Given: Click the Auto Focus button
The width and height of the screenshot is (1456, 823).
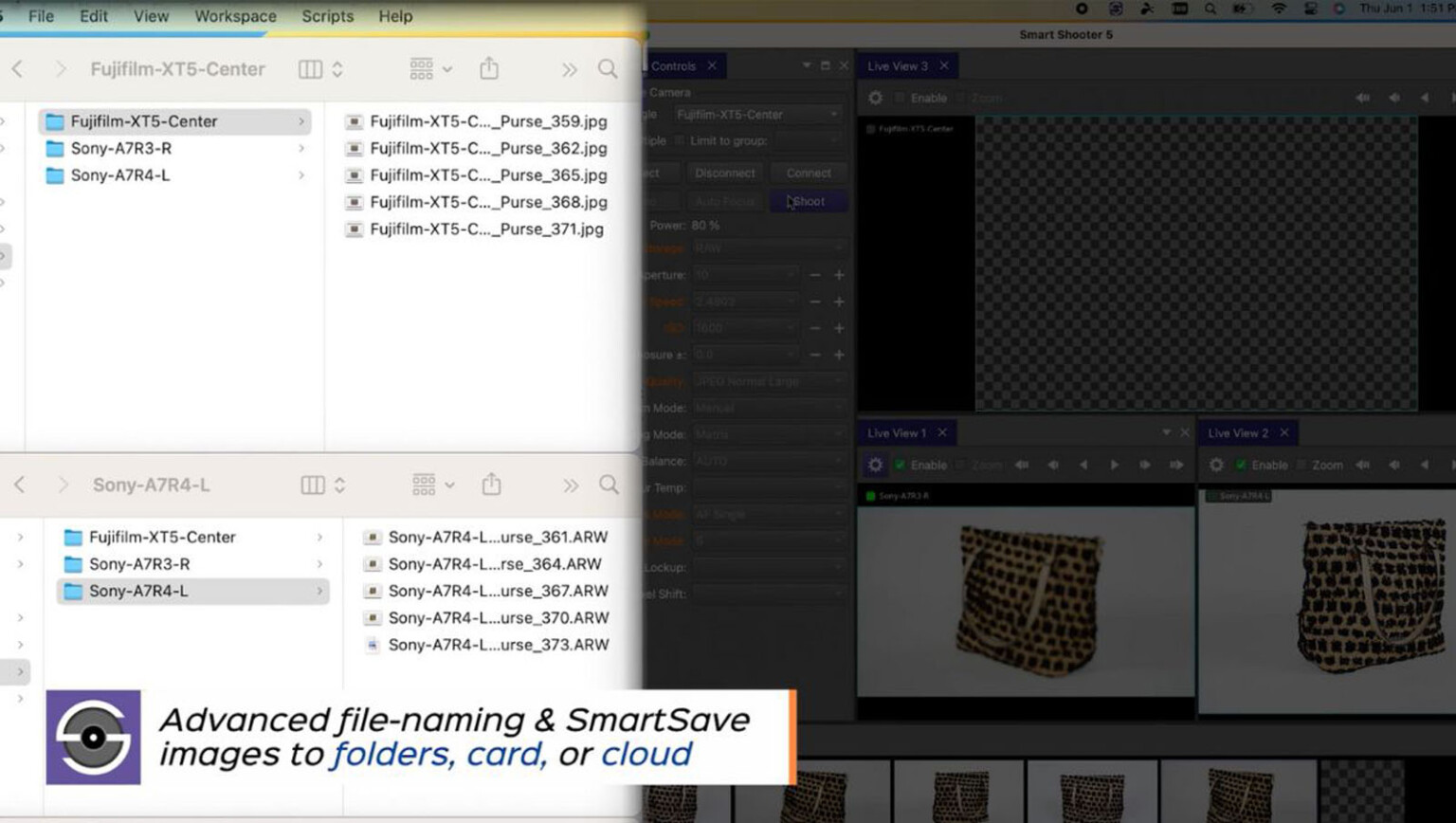Looking at the screenshot, I should point(724,201).
